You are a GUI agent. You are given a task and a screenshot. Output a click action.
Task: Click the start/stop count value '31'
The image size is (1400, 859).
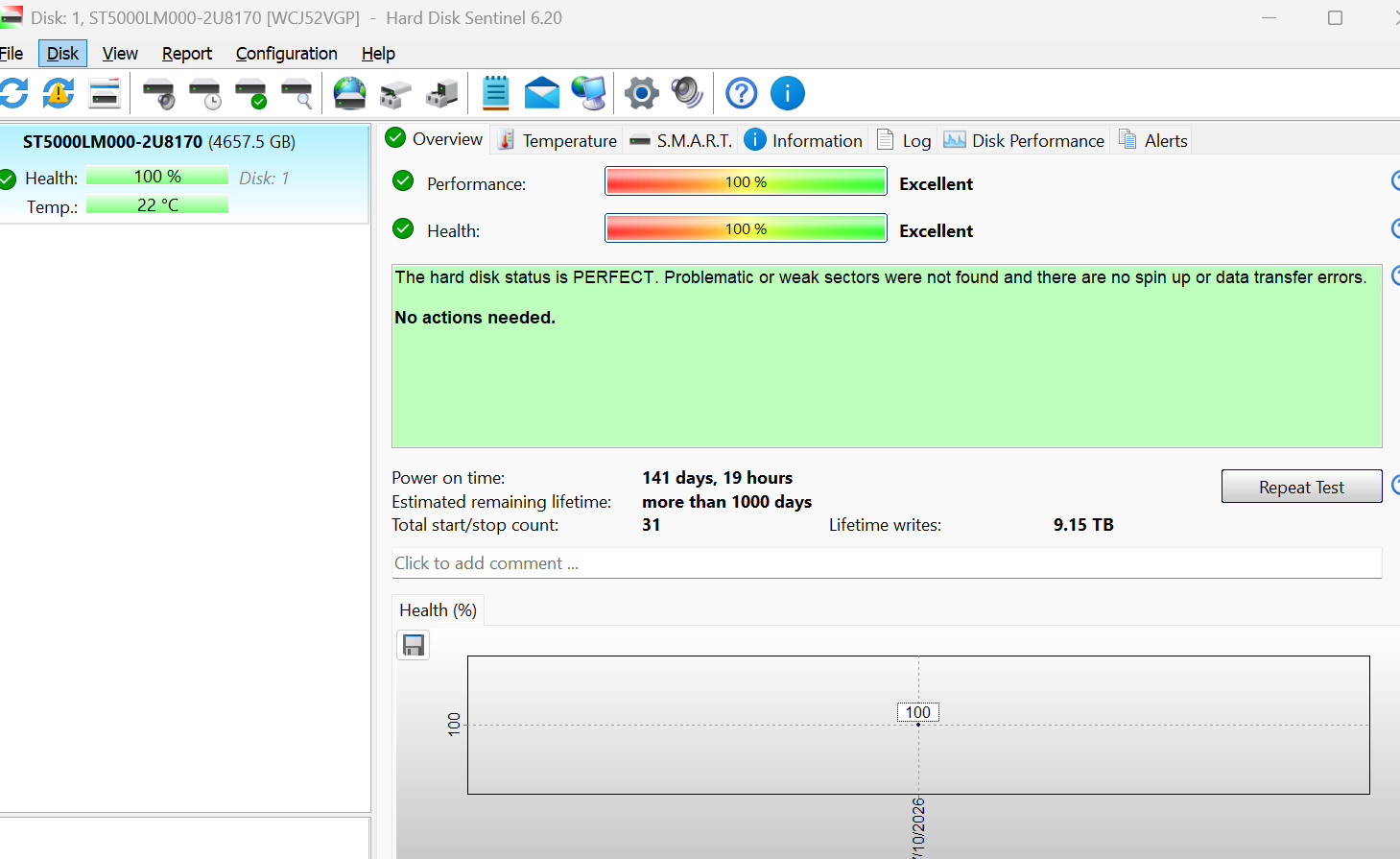[x=652, y=525]
